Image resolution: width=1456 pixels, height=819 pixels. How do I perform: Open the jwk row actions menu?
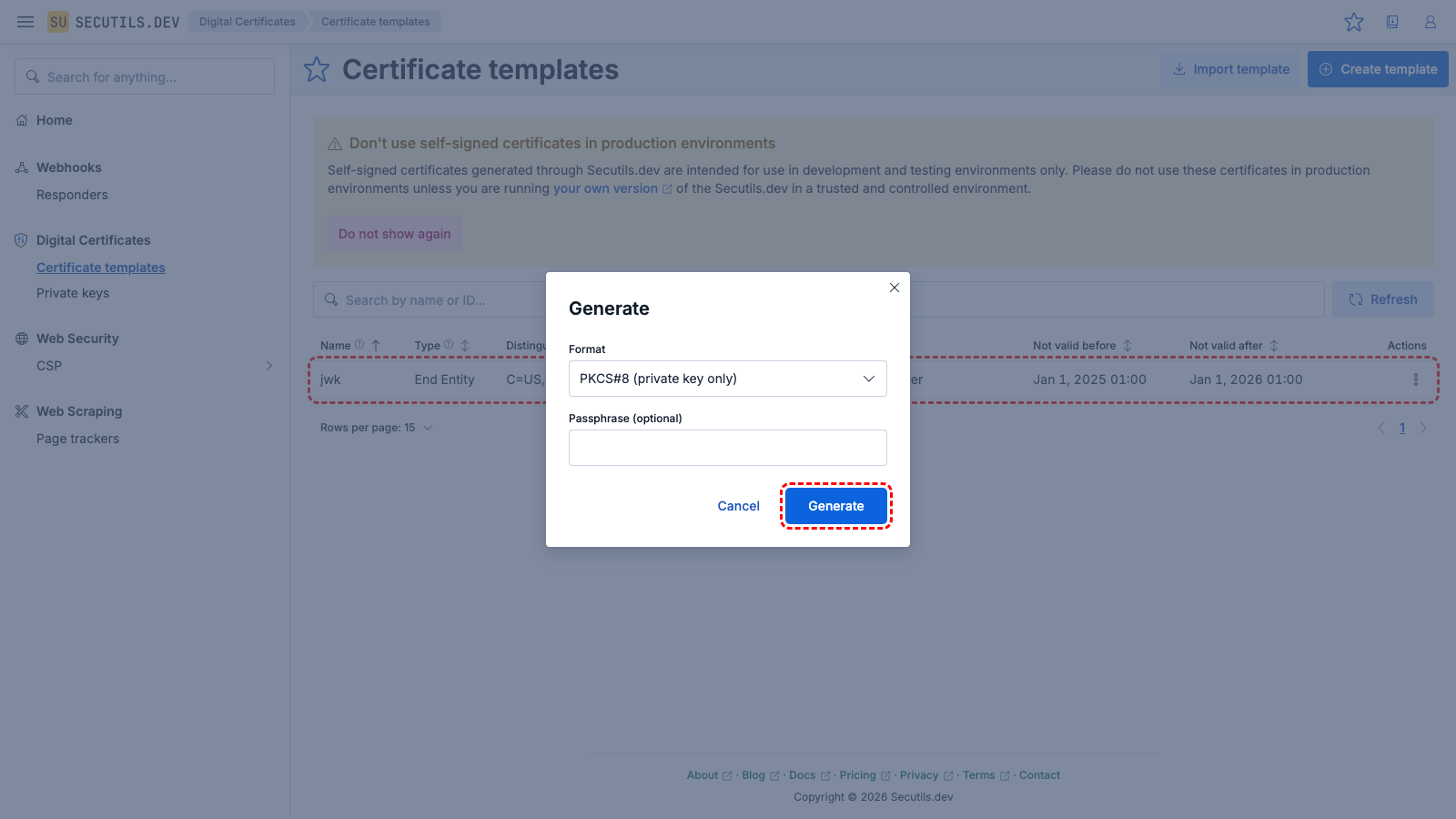(1415, 379)
